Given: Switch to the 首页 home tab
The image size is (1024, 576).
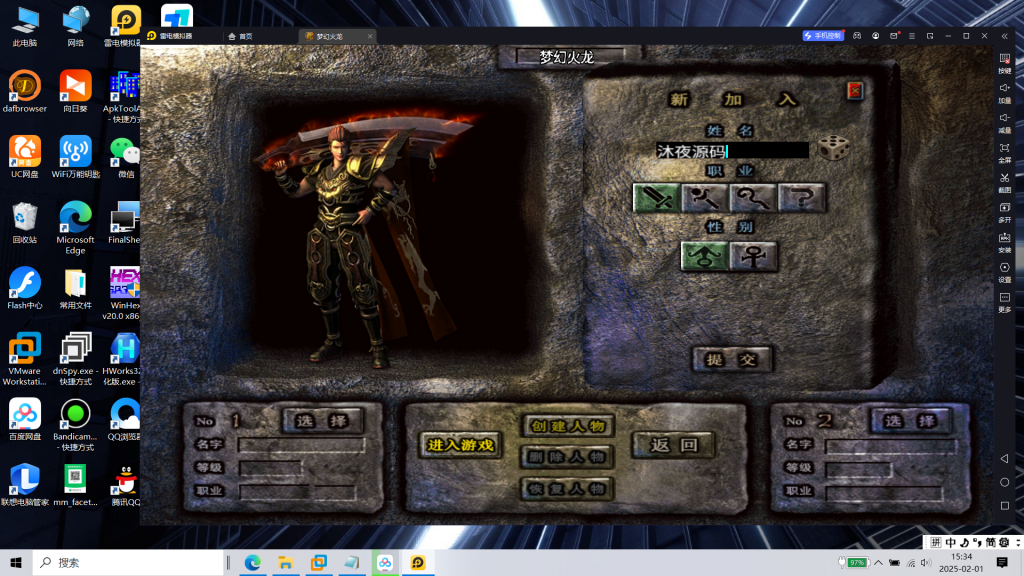Looking at the screenshot, I should [x=241, y=36].
